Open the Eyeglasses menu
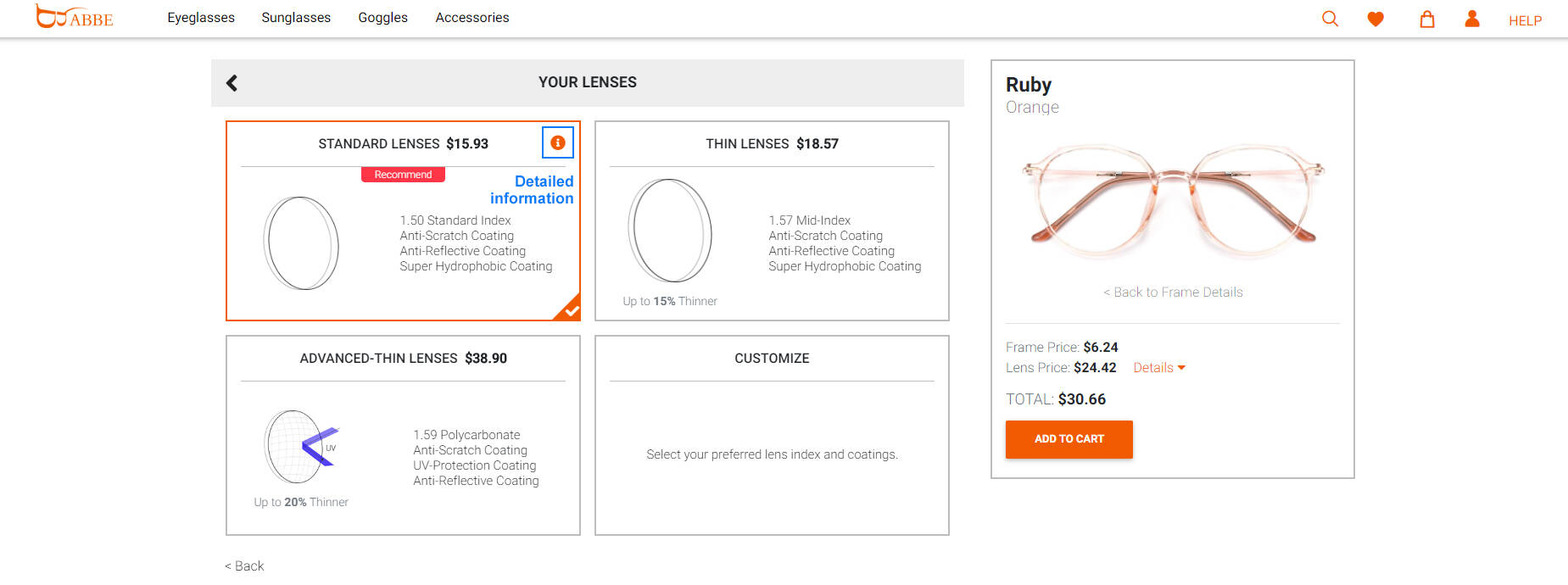1568x585 pixels. (x=201, y=18)
